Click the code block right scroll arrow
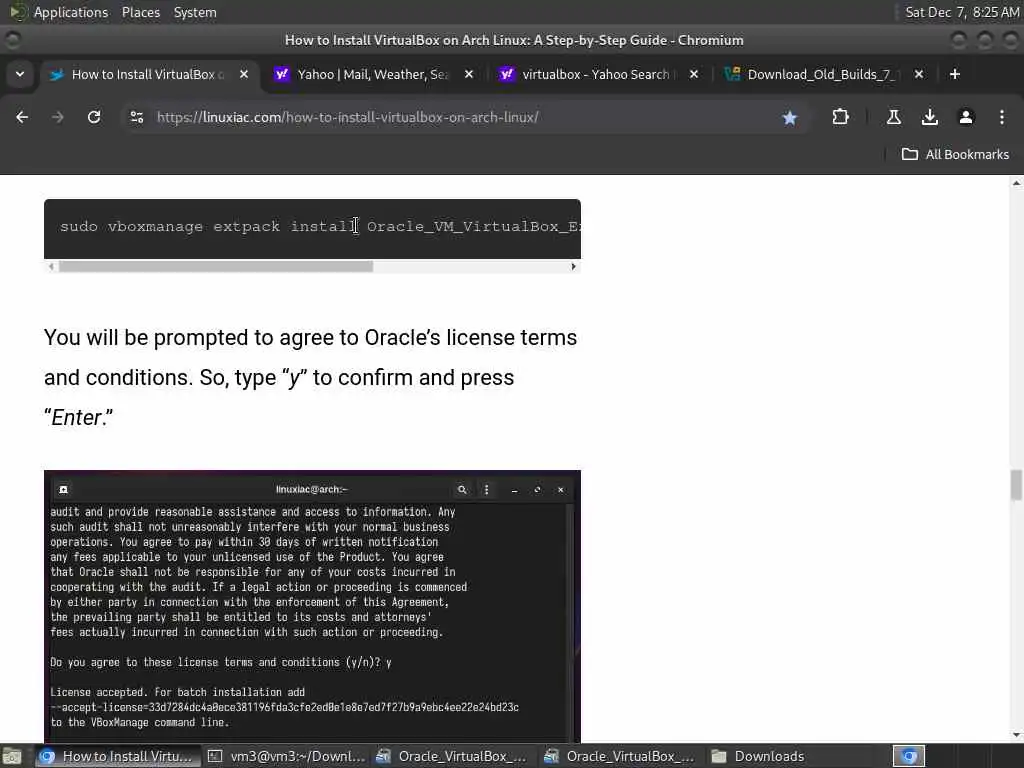Image resolution: width=1024 pixels, height=768 pixels. (x=573, y=266)
